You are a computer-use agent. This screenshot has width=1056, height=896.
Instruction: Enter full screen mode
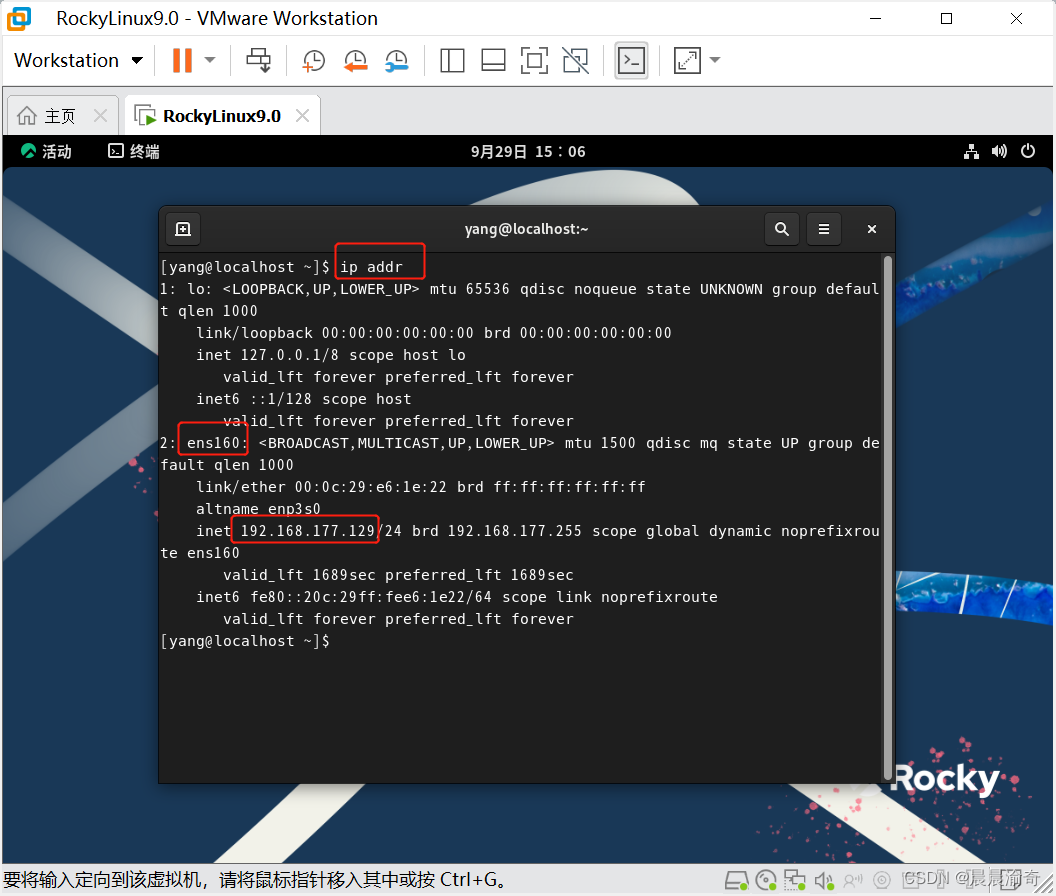[x=535, y=61]
